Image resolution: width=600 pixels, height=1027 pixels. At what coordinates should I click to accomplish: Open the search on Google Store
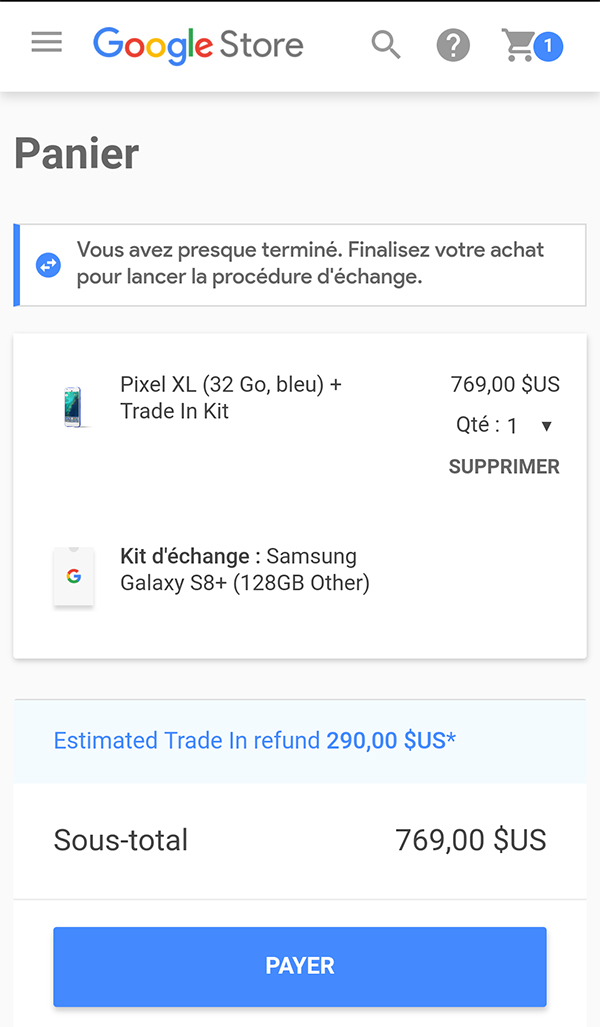click(386, 45)
